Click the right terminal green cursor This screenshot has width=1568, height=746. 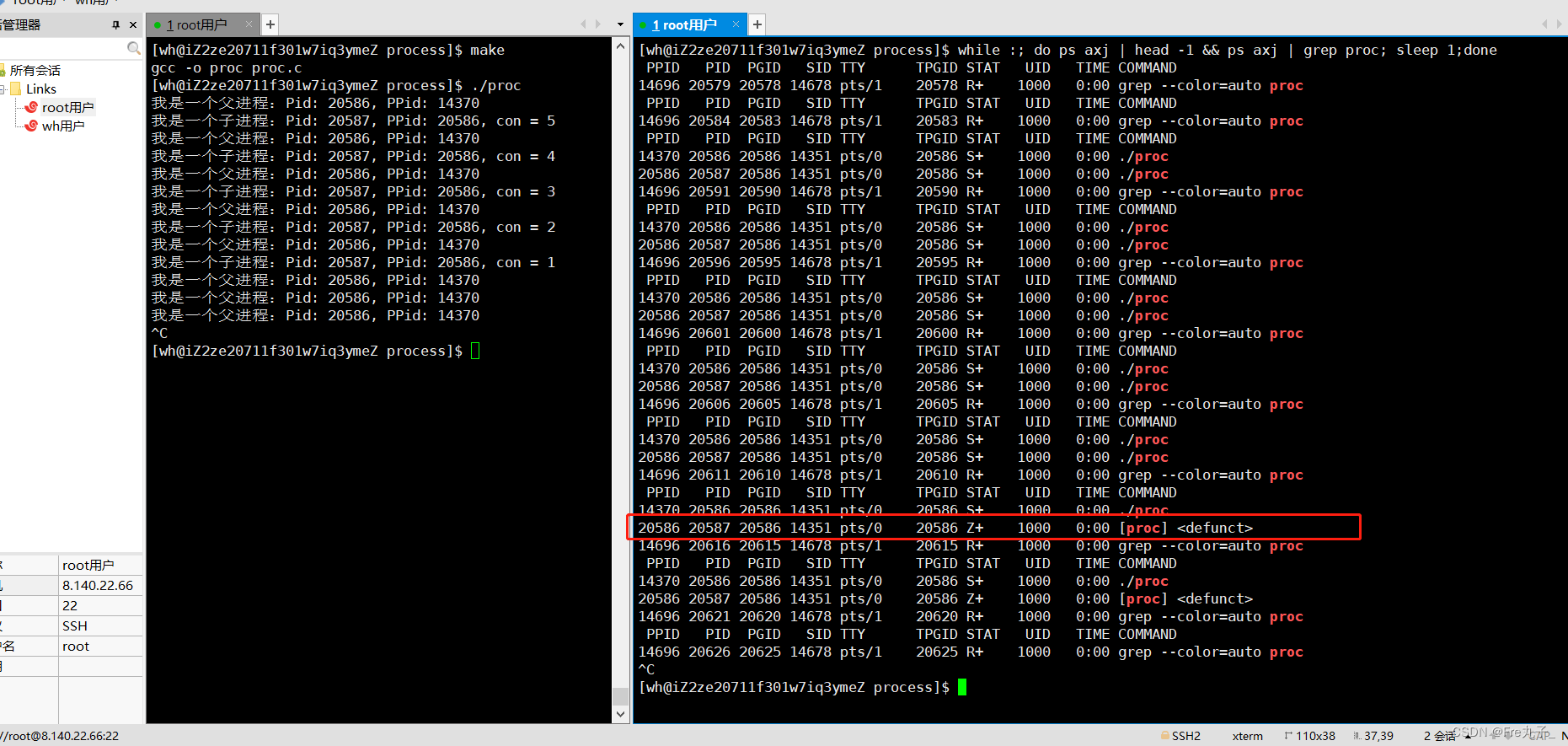(962, 687)
